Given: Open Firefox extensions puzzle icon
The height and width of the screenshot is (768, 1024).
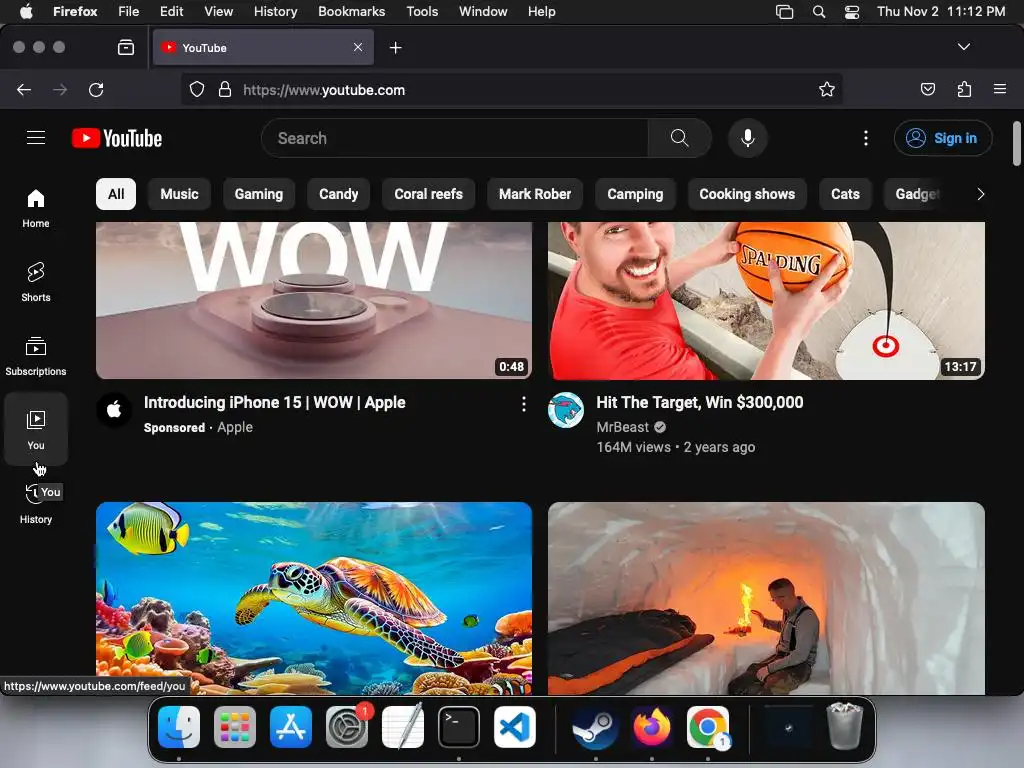Looking at the screenshot, I should pyautogui.click(x=964, y=89).
